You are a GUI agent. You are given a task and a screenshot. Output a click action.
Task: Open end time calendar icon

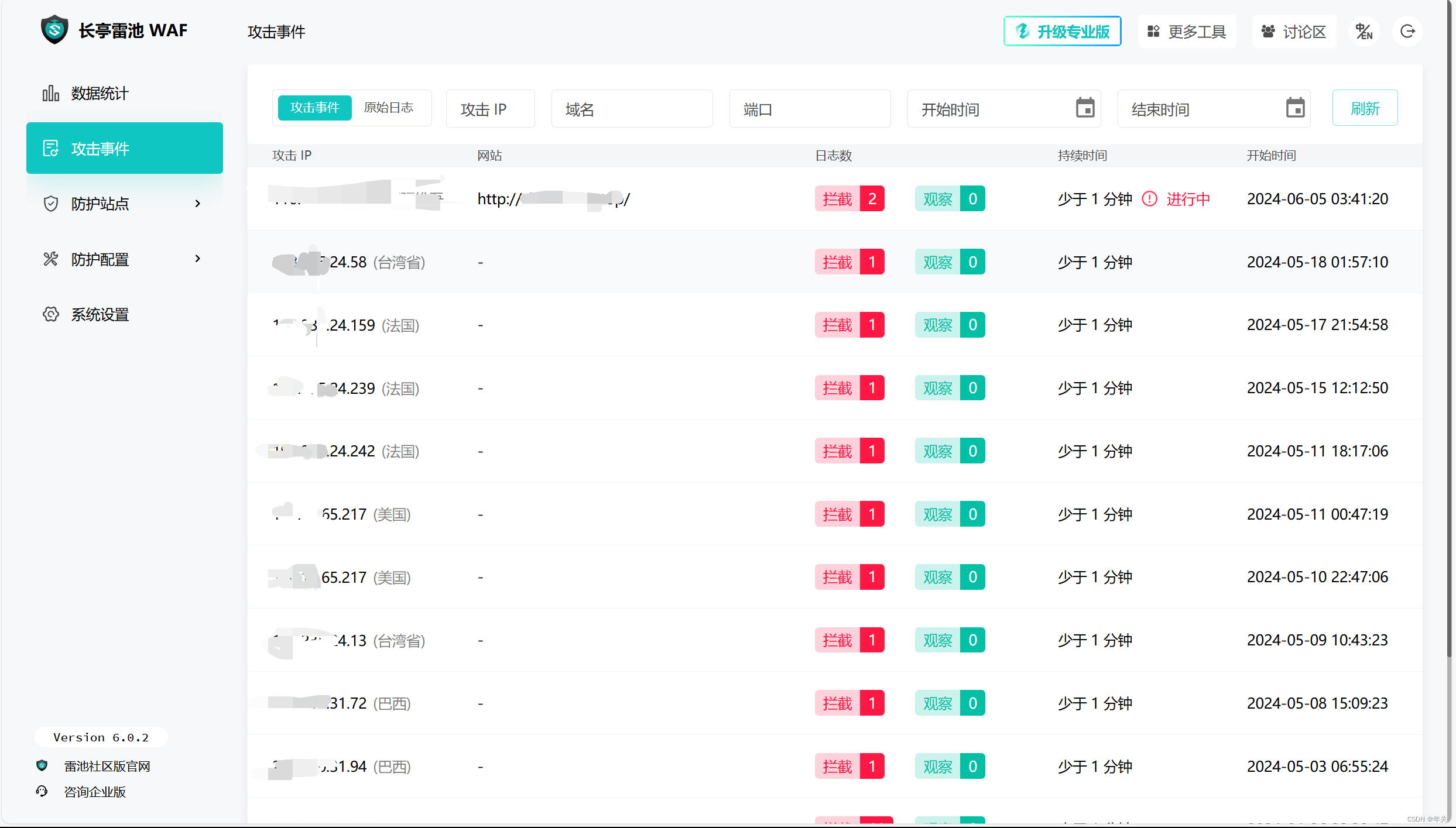pyautogui.click(x=1295, y=108)
